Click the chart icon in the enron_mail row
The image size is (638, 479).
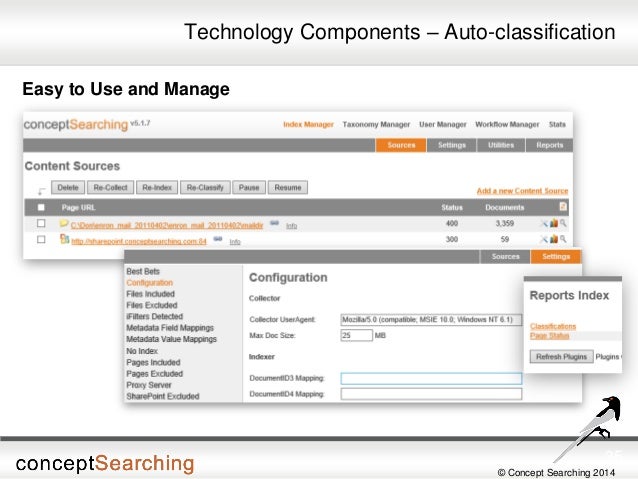click(x=554, y=223)
